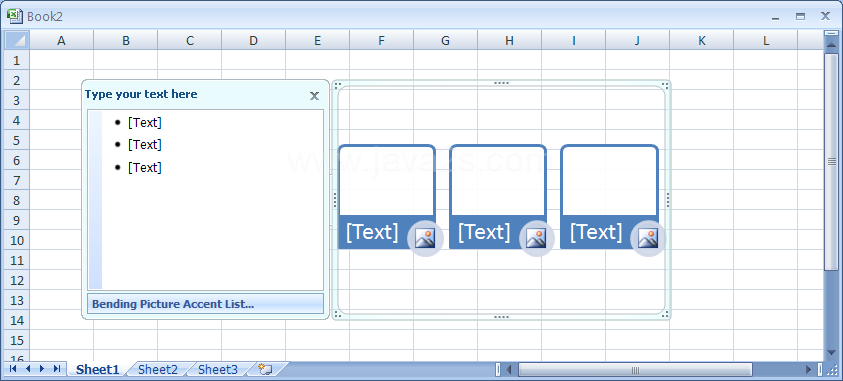This screenshot has width=843, height=381.
Task: Select the [Text] label in third SmartArt shape
Action: 596,232
